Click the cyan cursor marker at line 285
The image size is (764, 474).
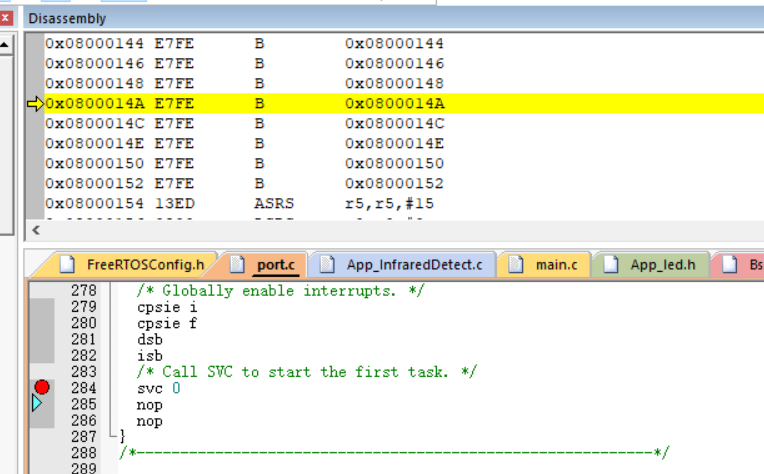point(37,403)
